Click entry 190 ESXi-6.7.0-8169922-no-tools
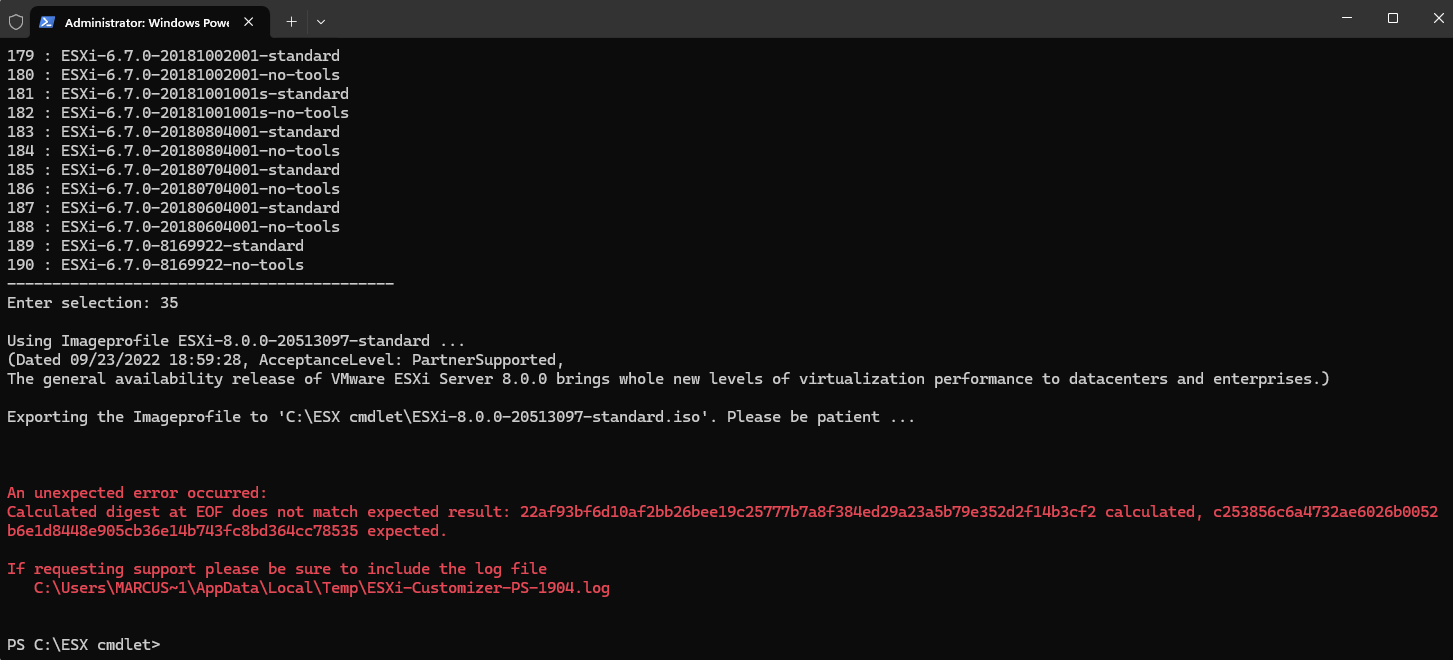The width and height of the screenshot is (1453, 660). [155, 264]
